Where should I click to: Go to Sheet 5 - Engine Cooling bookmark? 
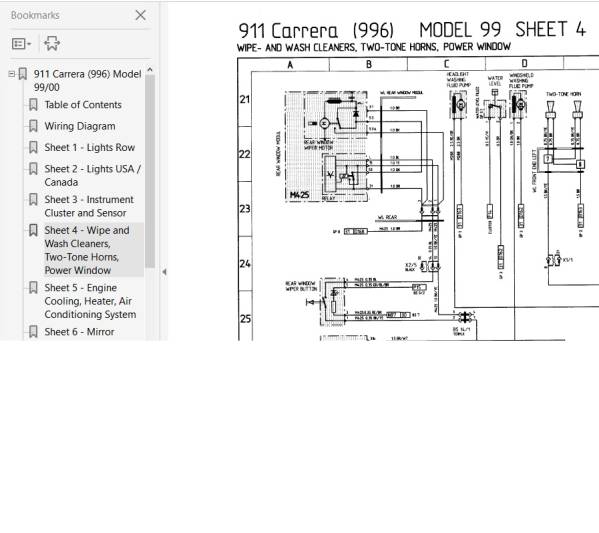pyautogui.click(x=90, y=301)
